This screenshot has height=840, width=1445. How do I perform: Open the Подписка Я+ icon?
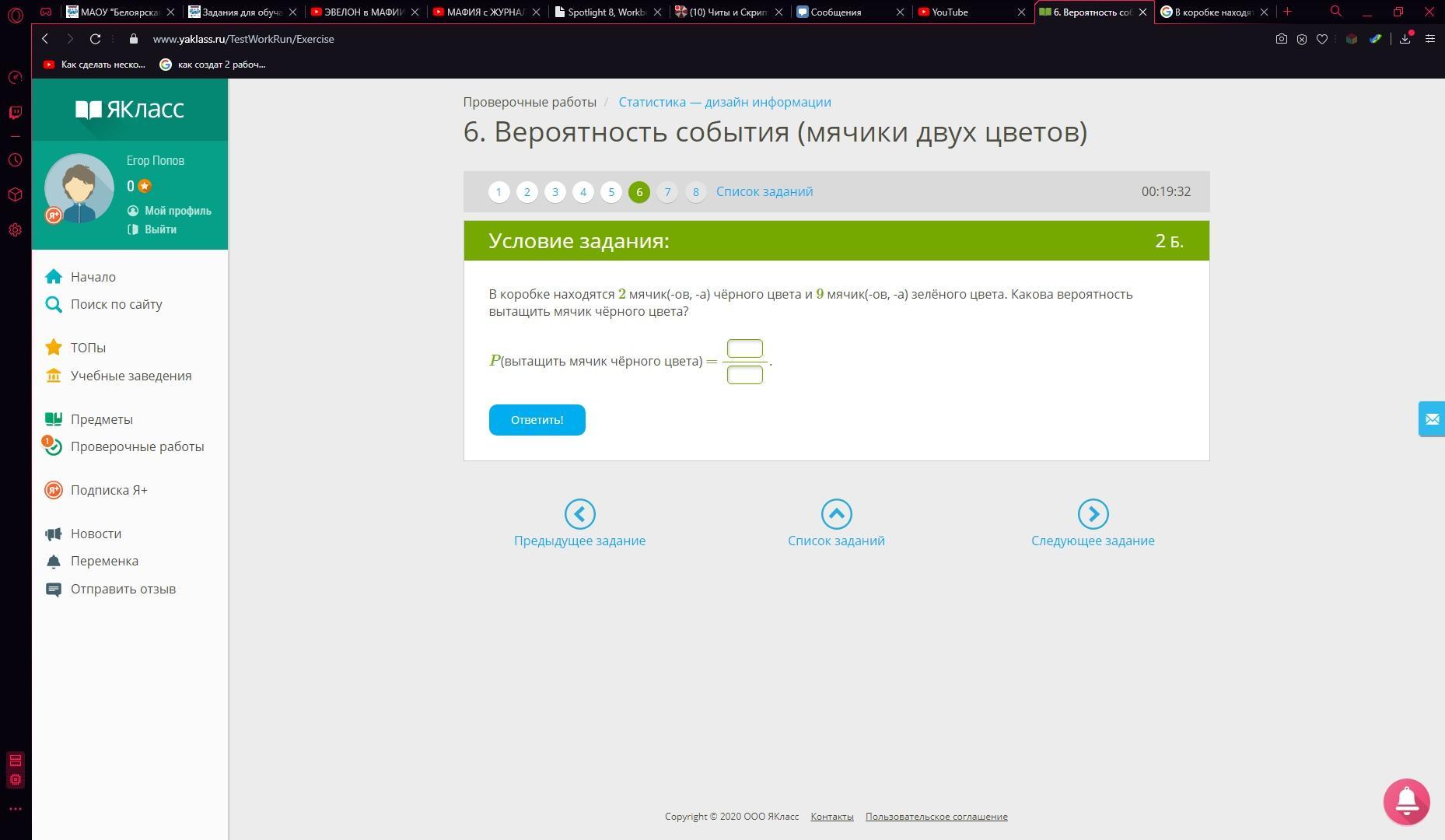[54, 490]
